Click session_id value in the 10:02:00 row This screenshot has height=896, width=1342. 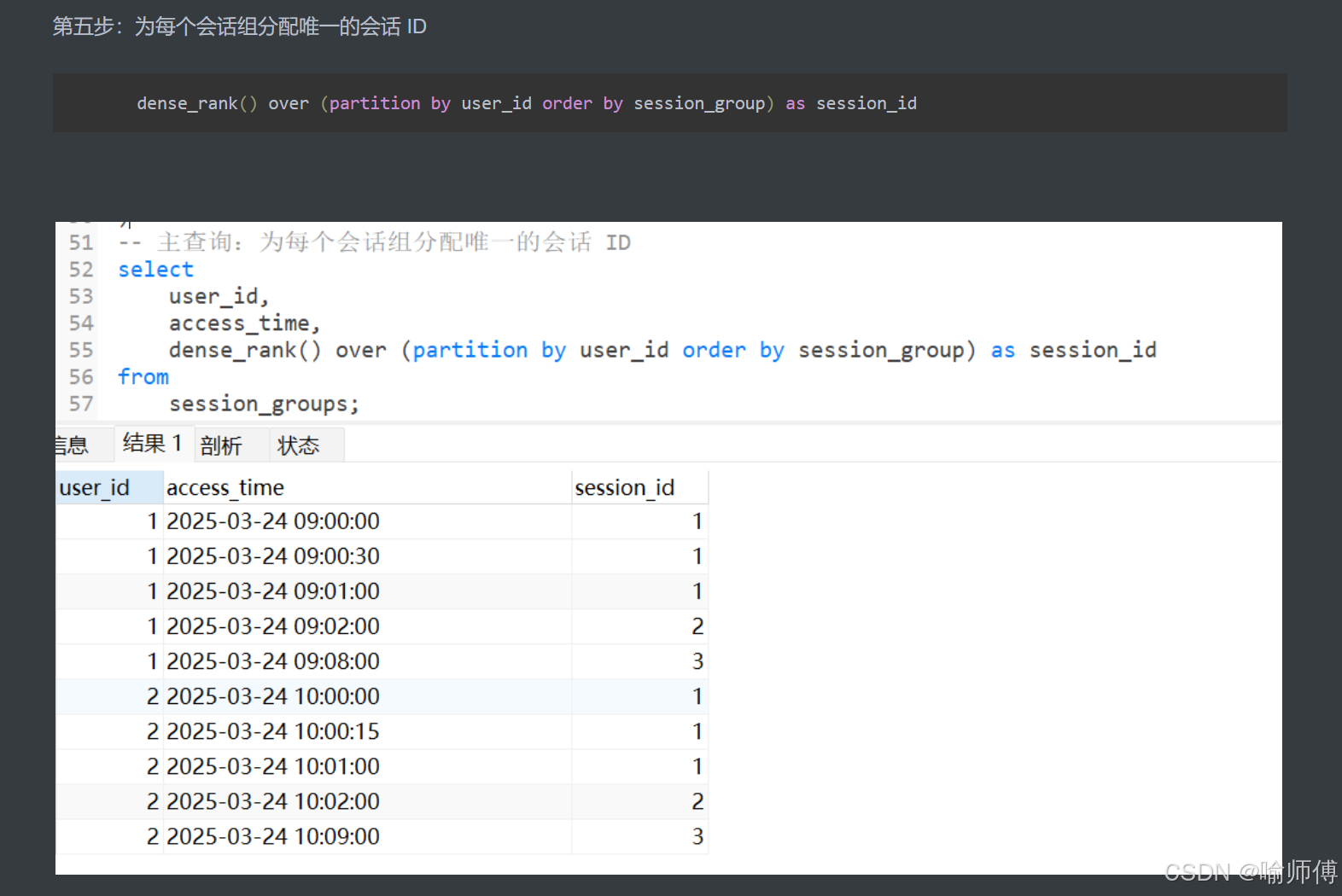coord(639,801)
